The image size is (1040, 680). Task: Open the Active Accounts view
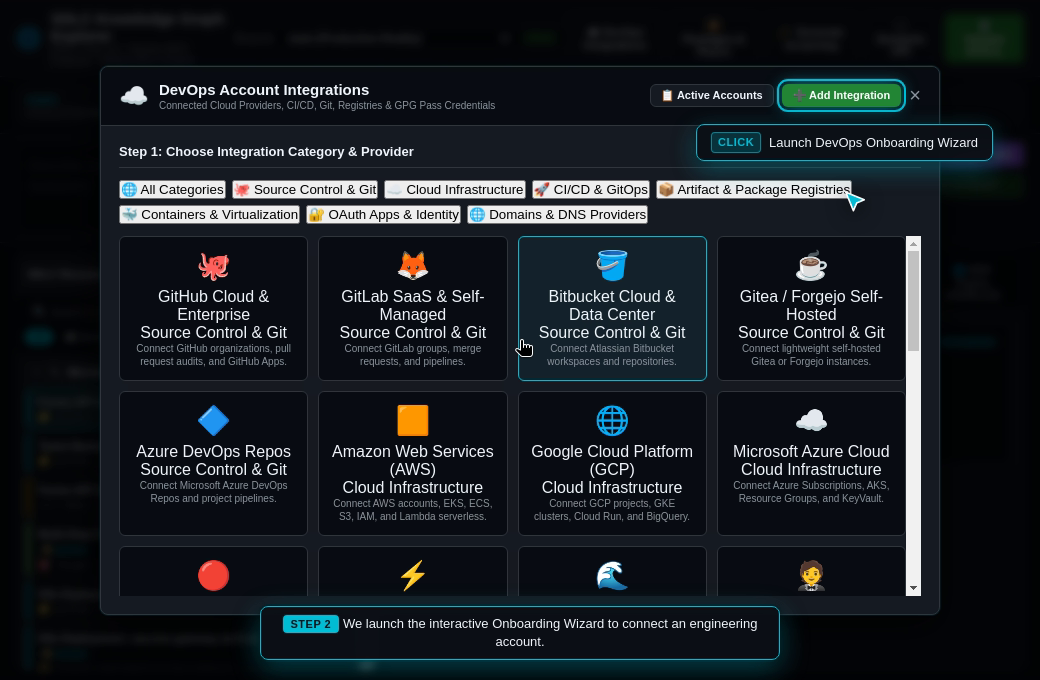[712, 96]
